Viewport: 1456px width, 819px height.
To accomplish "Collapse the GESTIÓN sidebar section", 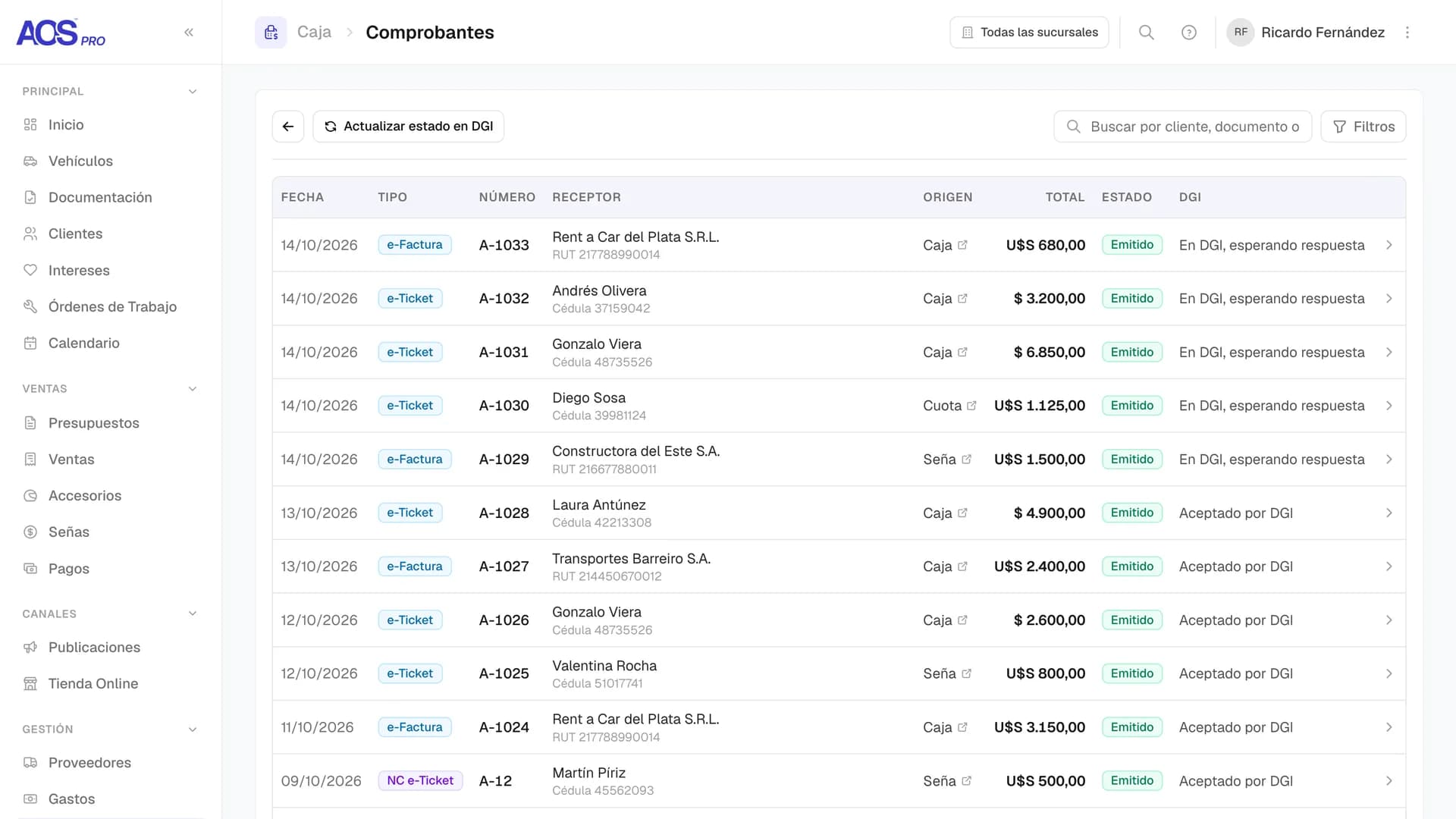I will click(x=193, y=729).
